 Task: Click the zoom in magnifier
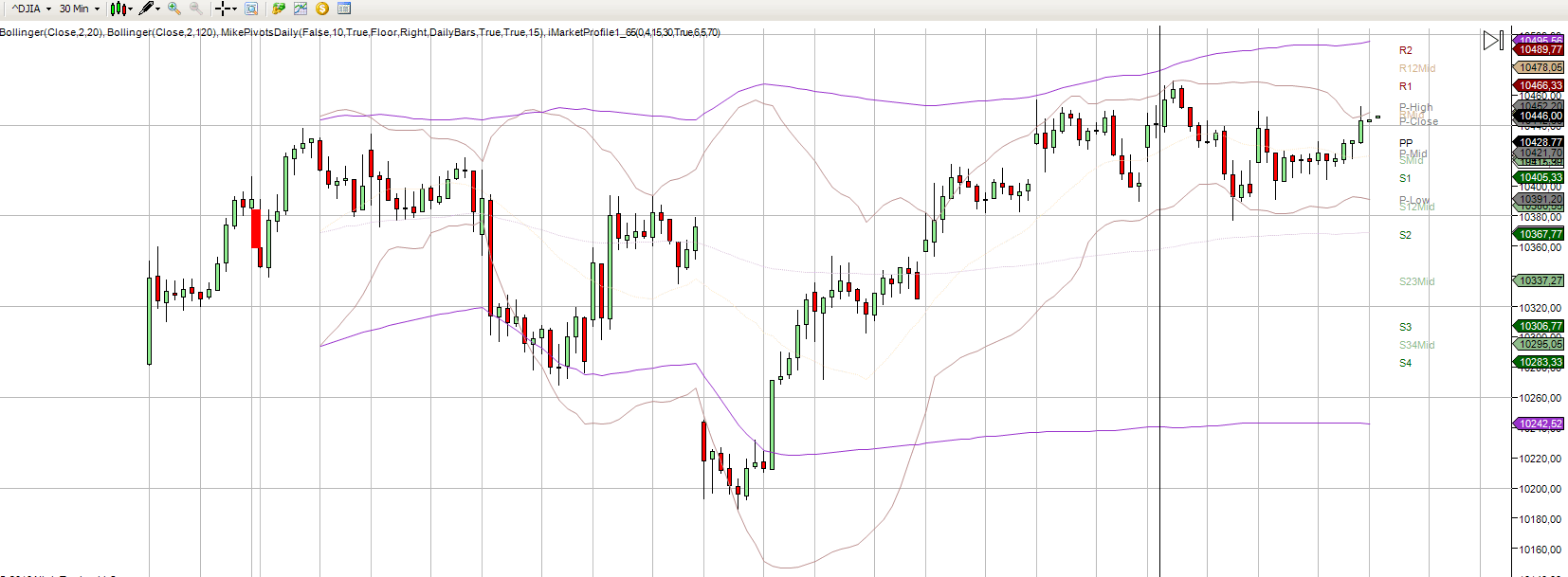174,9
